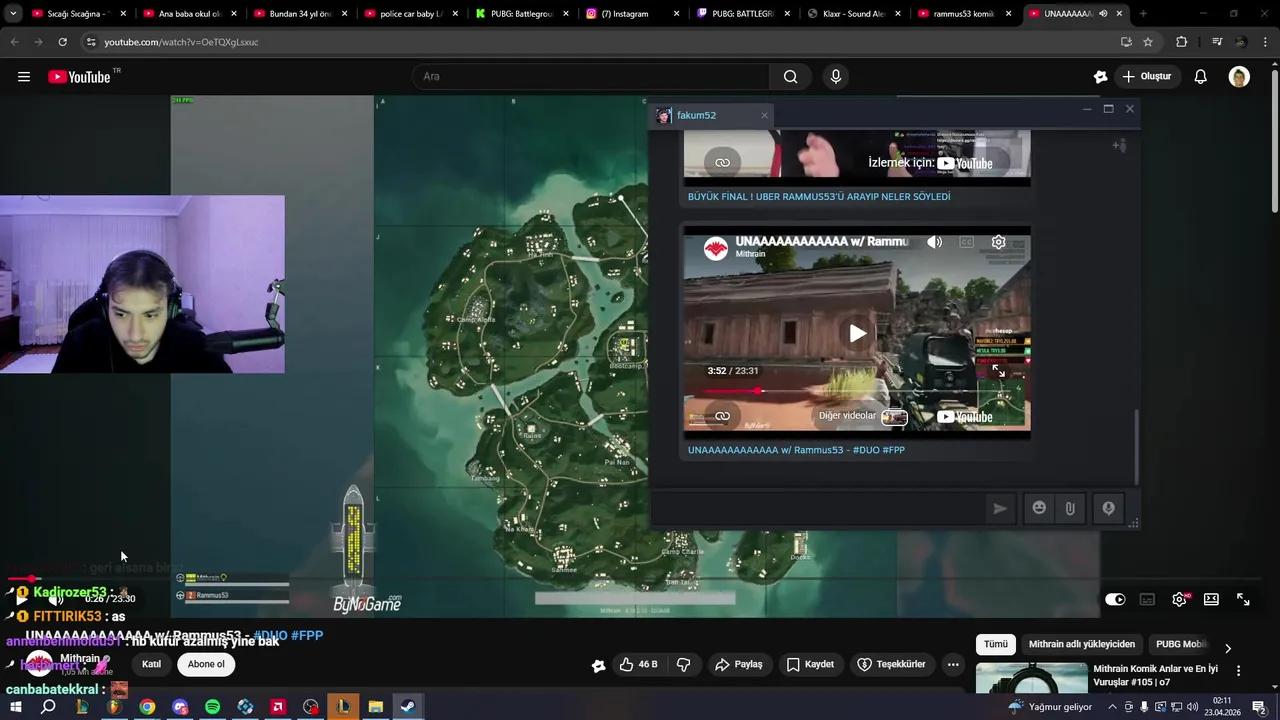Focus the YouTube Ara search field
Image resolution: width=1280 pixels, height=720 pixels.
(x=590, y=76)
